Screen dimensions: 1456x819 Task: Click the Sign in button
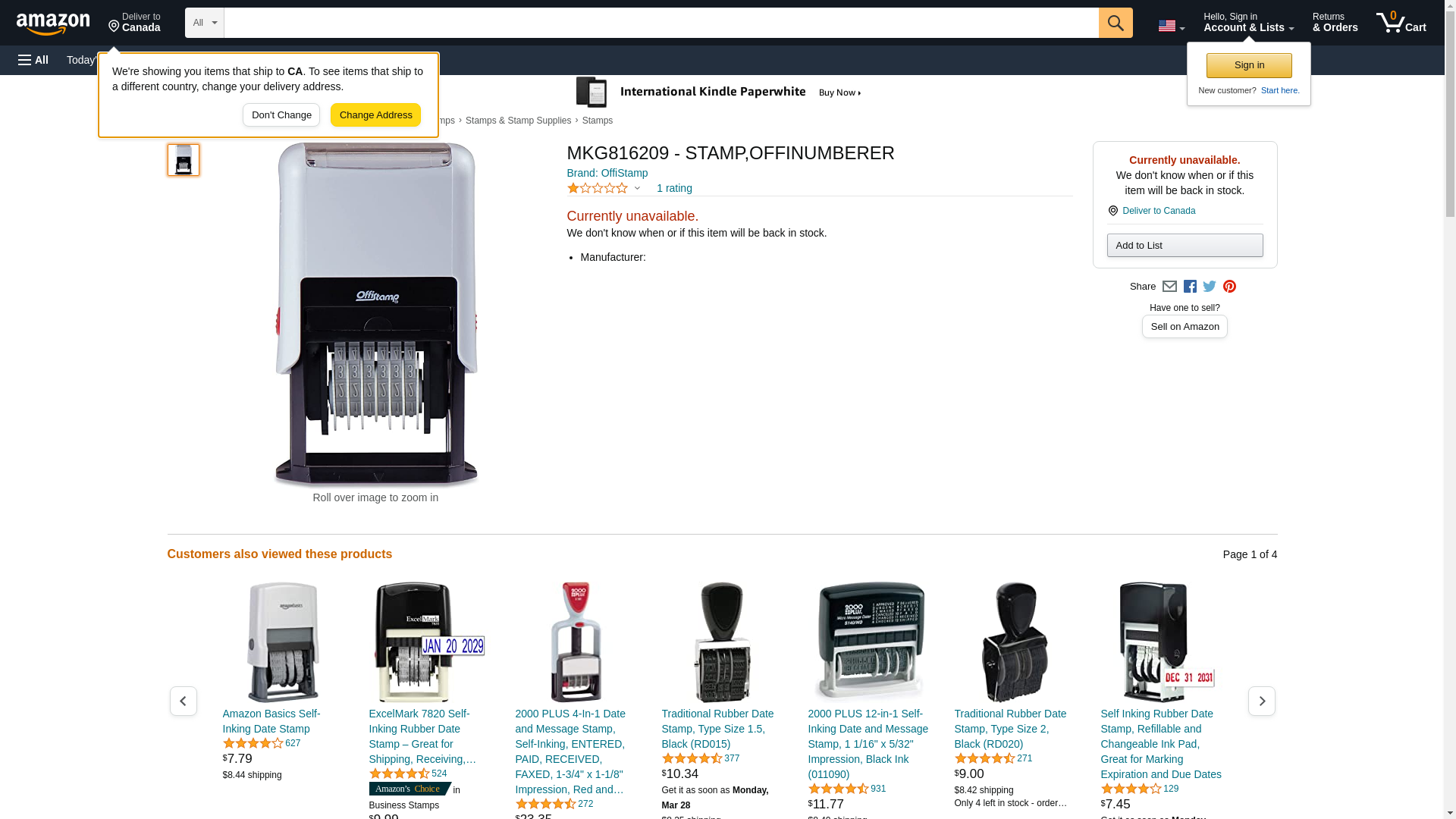point(1249,65)
